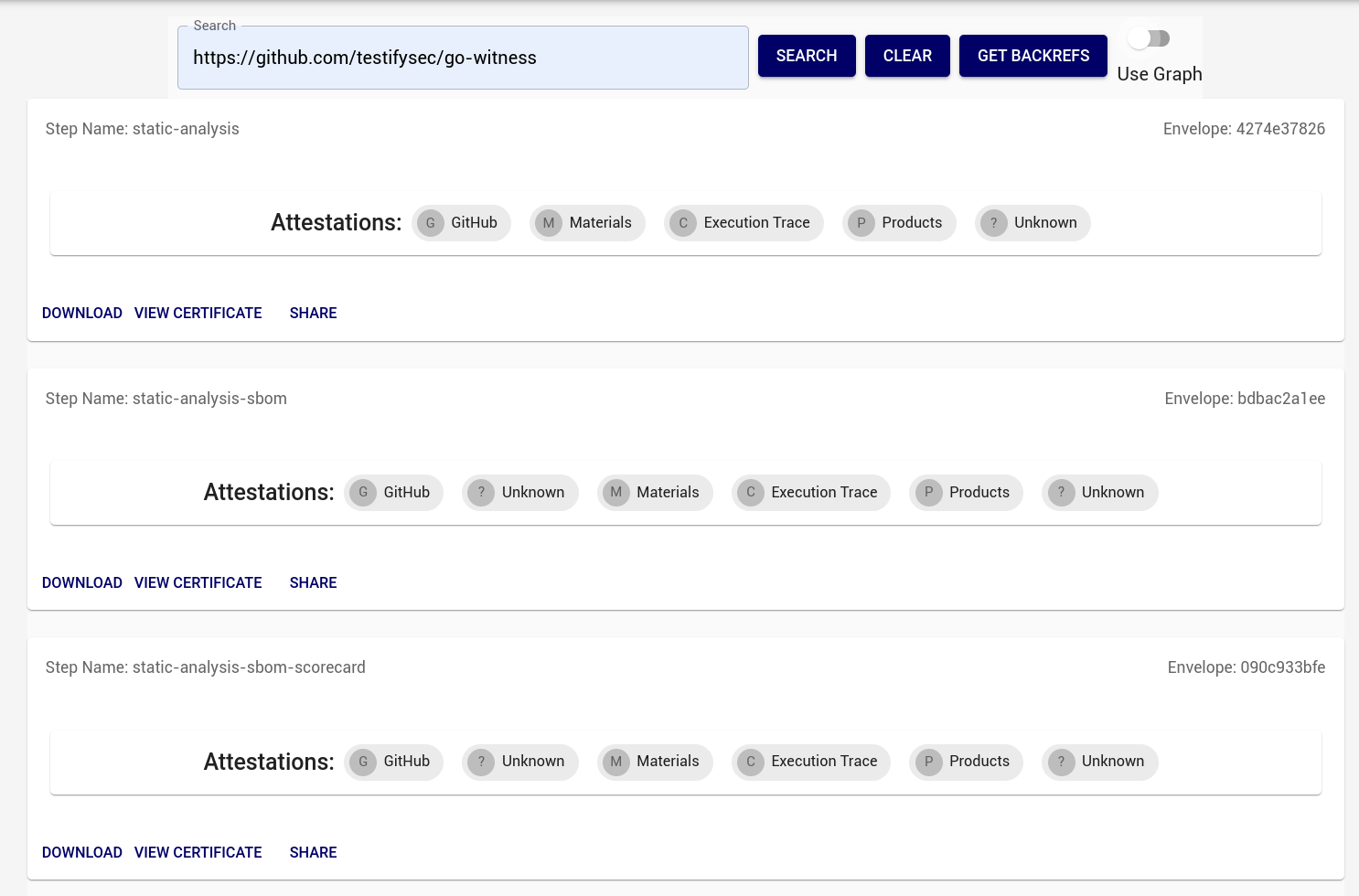Click the SEARCH button
Viewport: 1359px width, 896px height.
coord(807,56)
